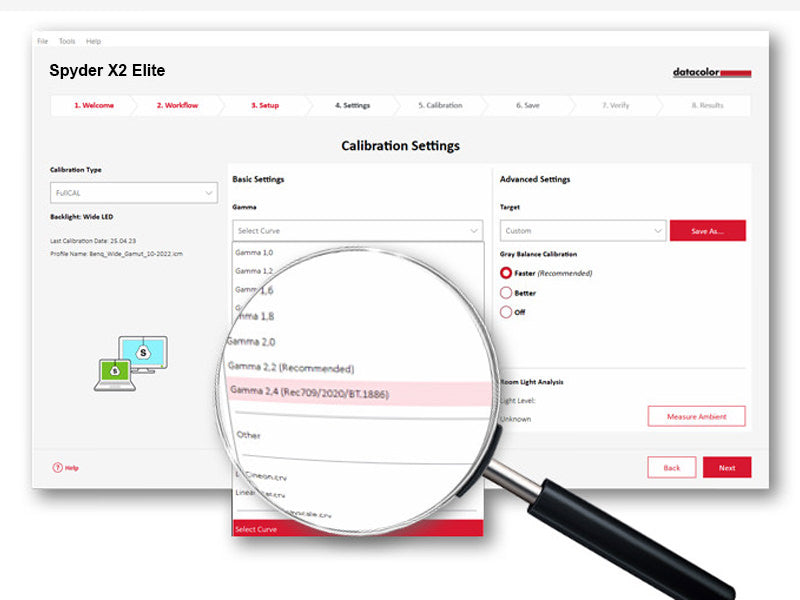
Task: Choose Gamma 2.2 (Recommended) from list
Action: tap(291, 367)
